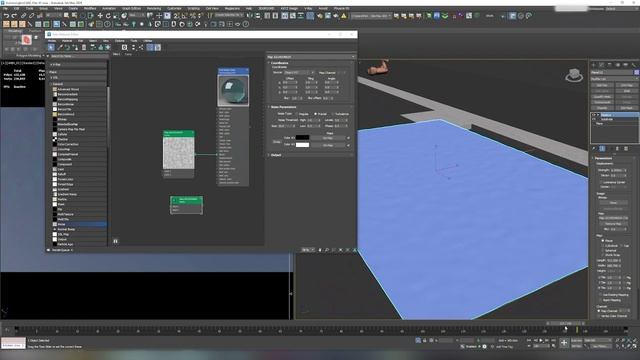This screenshot has height=360, width=640.
Task: Open the Modify tab in command panel
Action: click(x=602, y=64)
